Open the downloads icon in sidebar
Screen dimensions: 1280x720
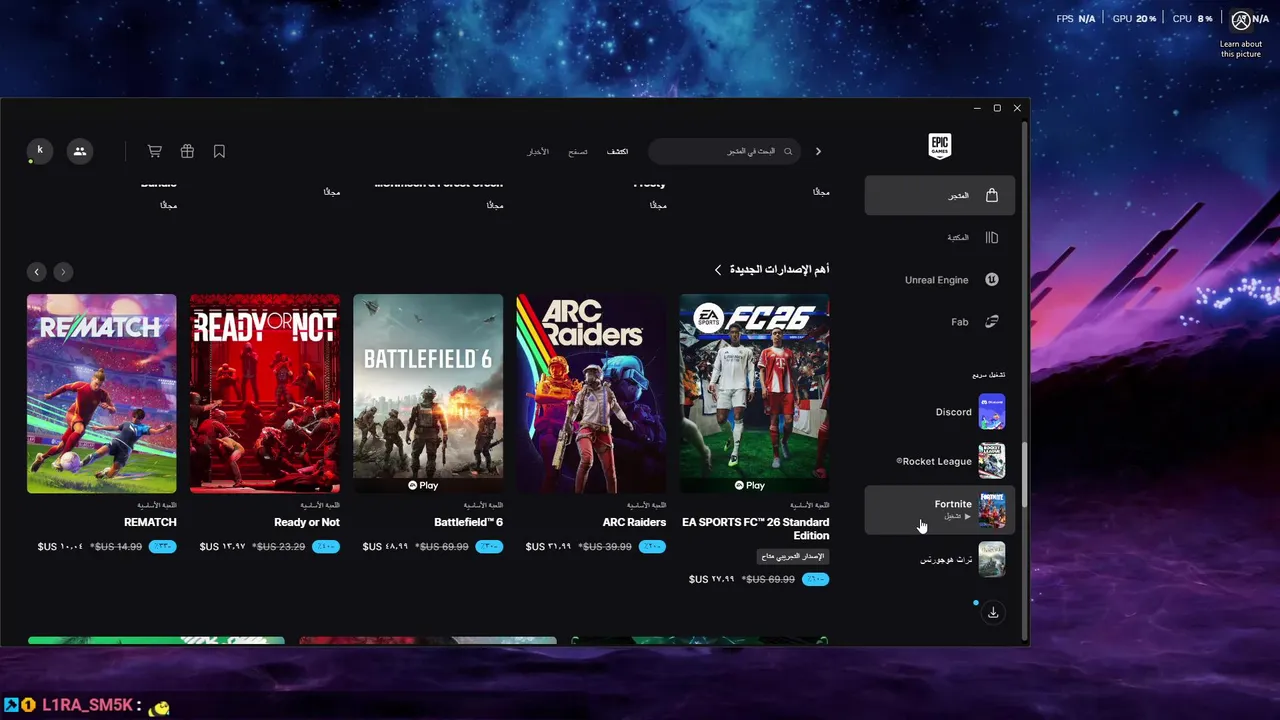click(993, 612)
